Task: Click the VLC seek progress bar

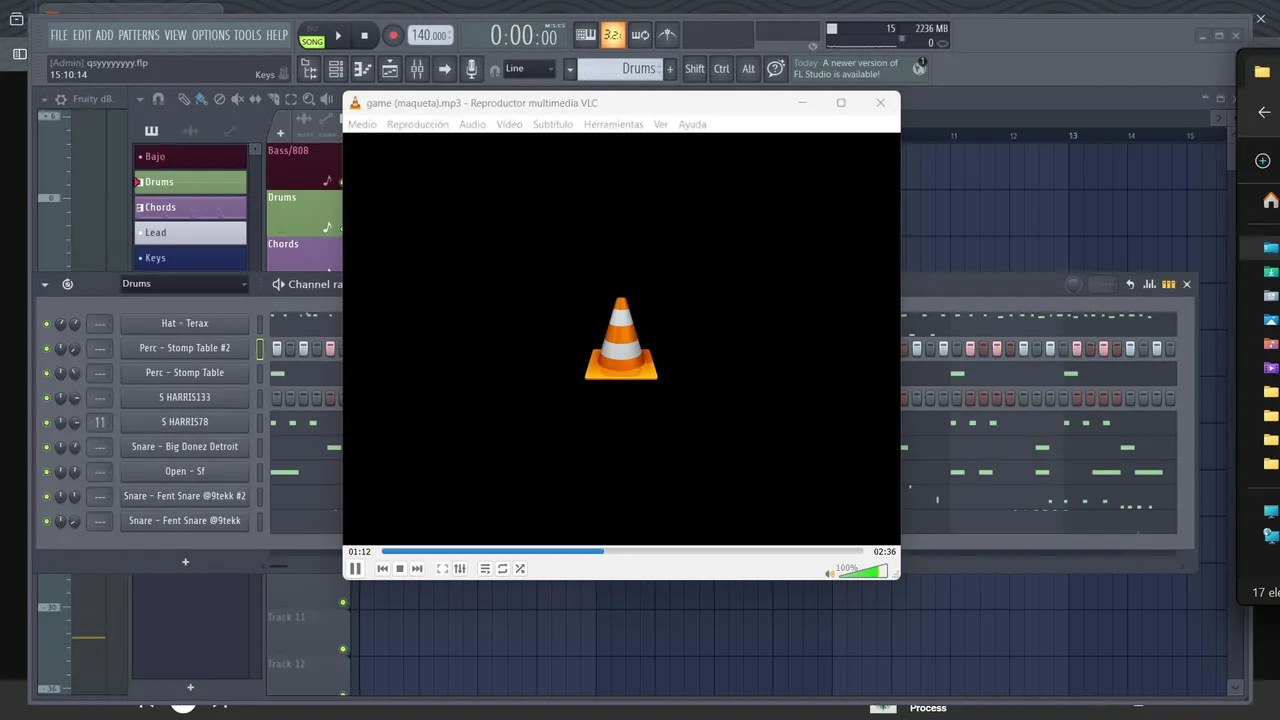Action: point(622,551)
